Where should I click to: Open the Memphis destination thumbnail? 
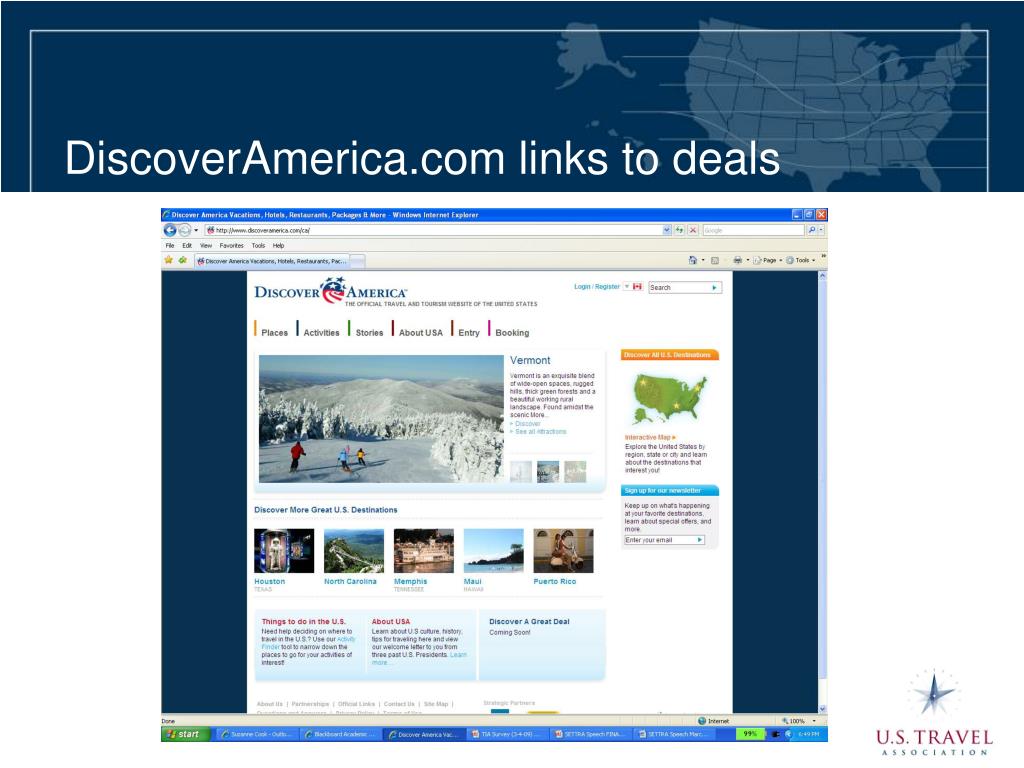point(424,551)
